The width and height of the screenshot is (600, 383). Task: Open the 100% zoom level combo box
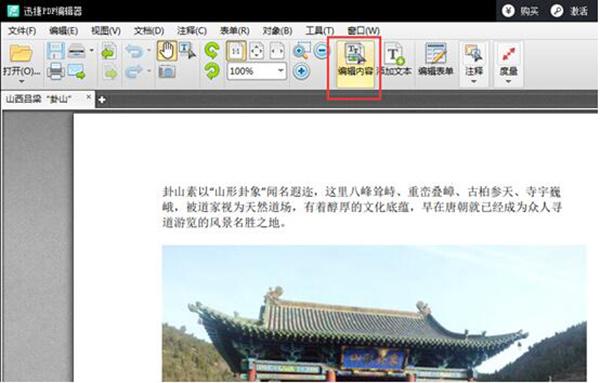point(257,71)
